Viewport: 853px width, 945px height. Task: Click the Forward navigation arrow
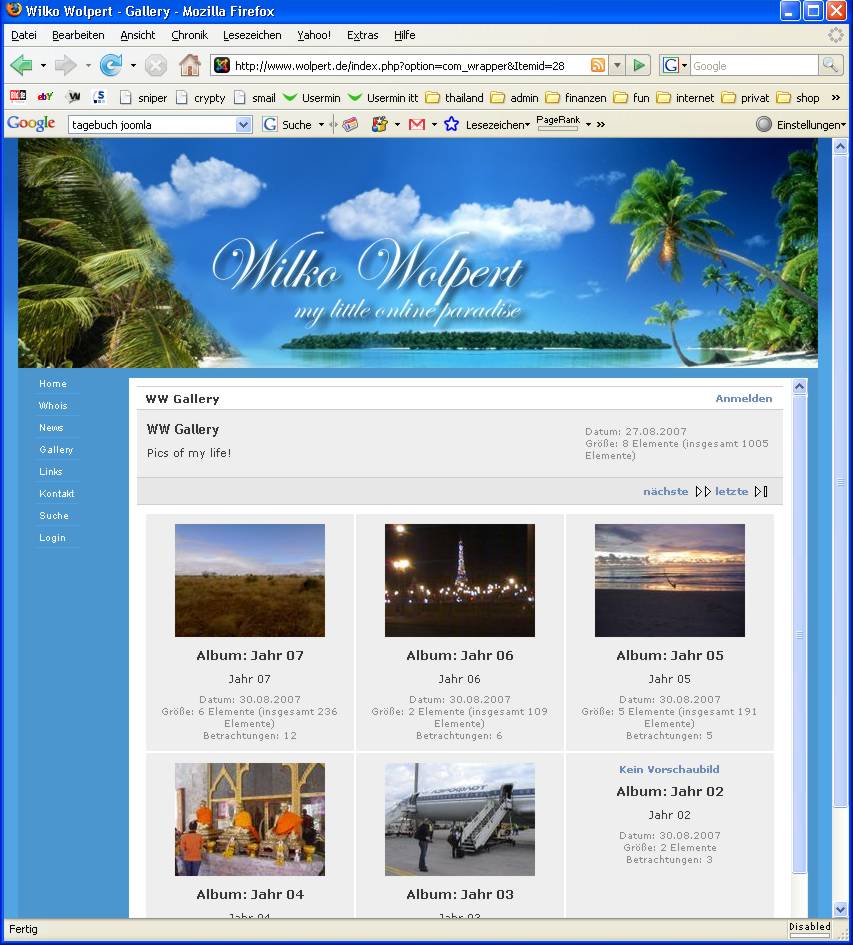click(66, 65)
